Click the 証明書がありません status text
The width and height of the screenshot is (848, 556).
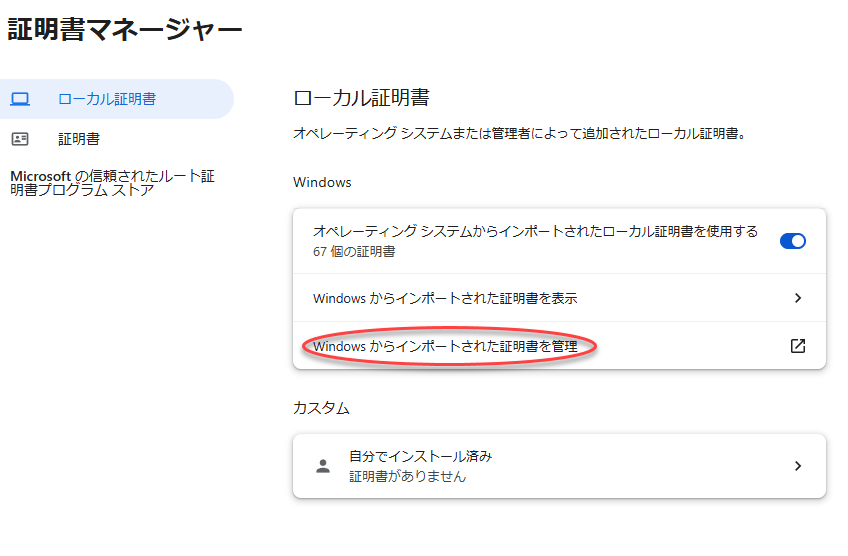(407, 477)
